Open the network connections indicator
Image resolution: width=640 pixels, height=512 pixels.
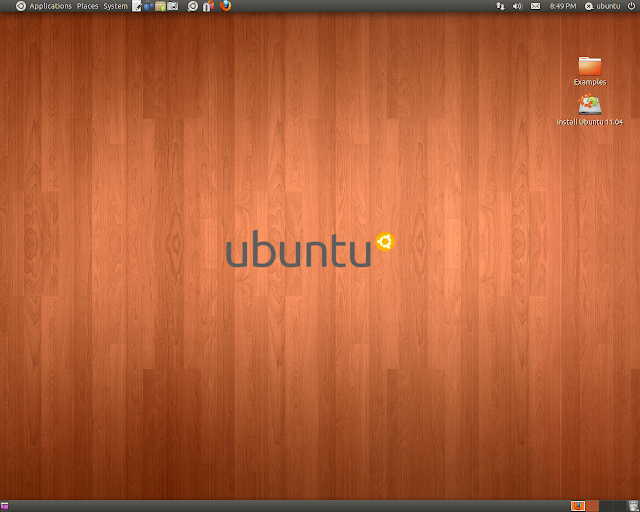[500, 6]
